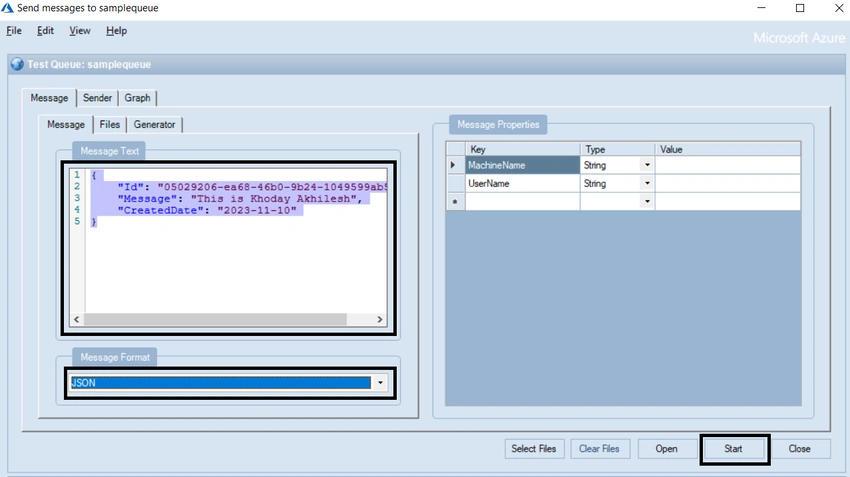
Task: Open the Edit menu
Action: (x=45, y=31)
